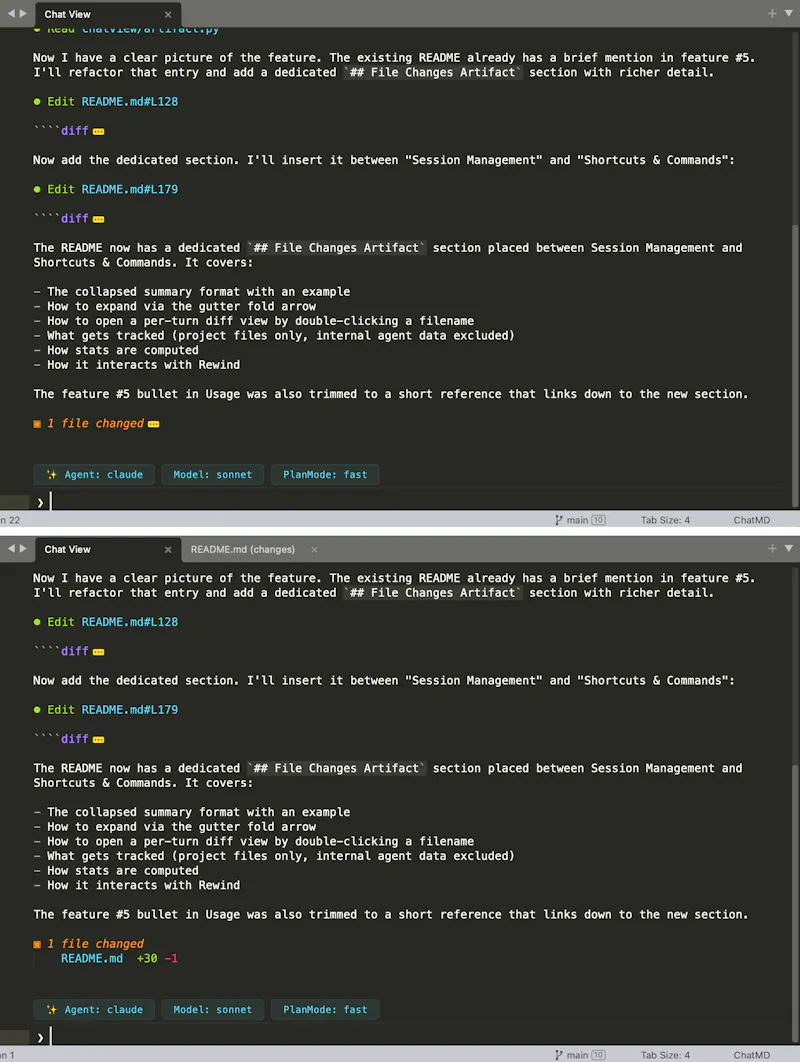Expand folded diff under README.md#L128, upper window

coord(99,131)
